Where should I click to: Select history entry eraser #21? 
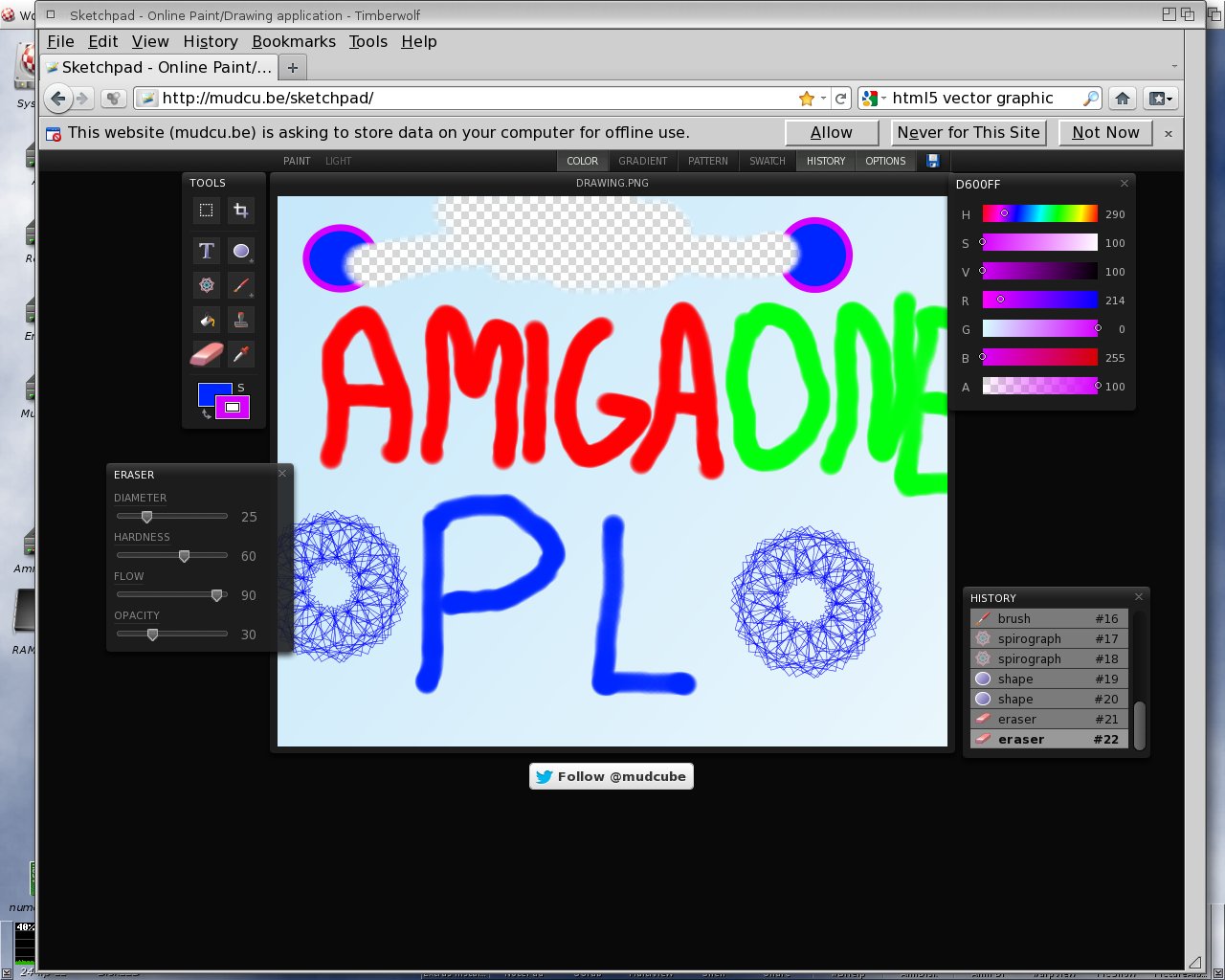1049,719
